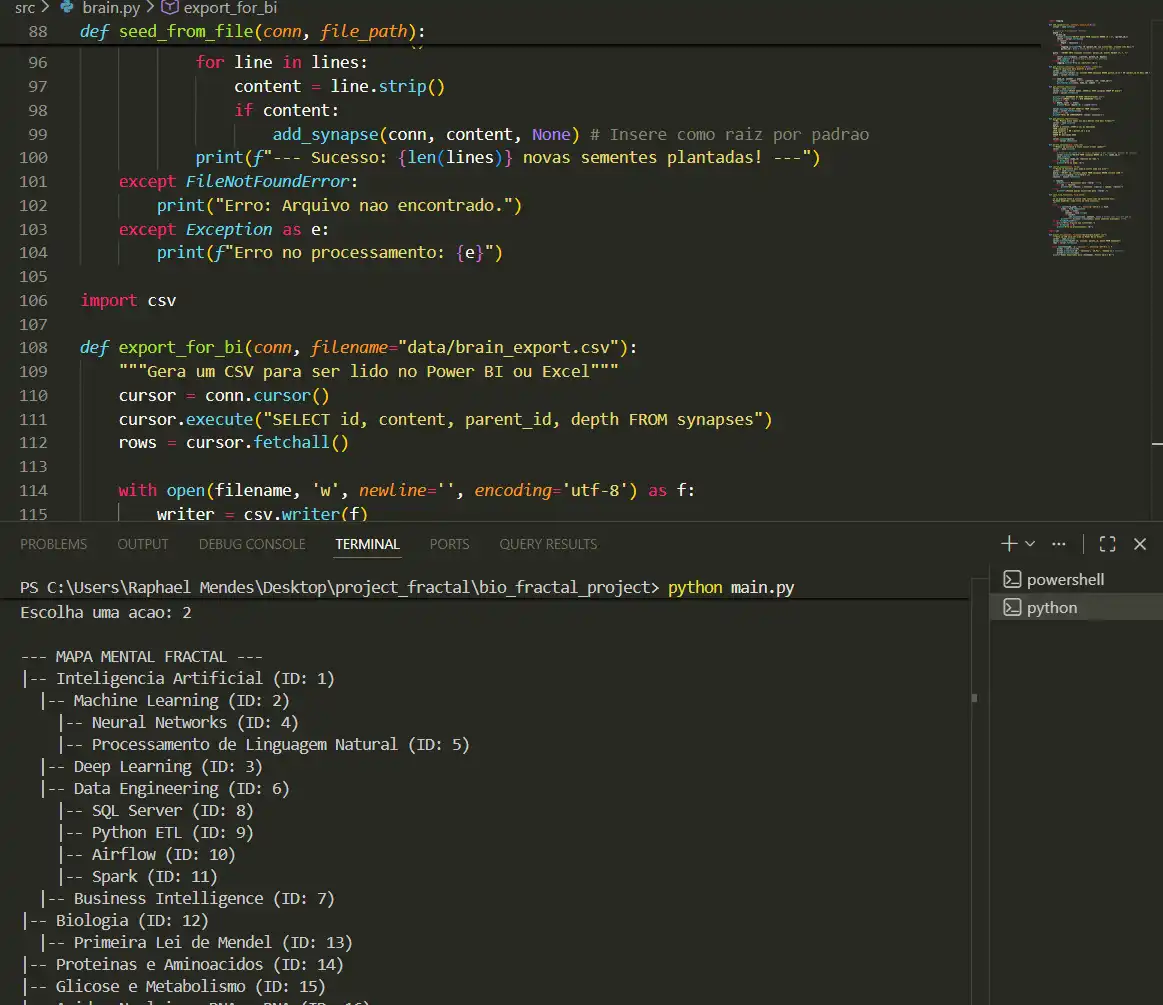Screen dimensions: 1163x1005
Task: Show the QUERY RESULTS tab
Action: [x=548, y=544]
